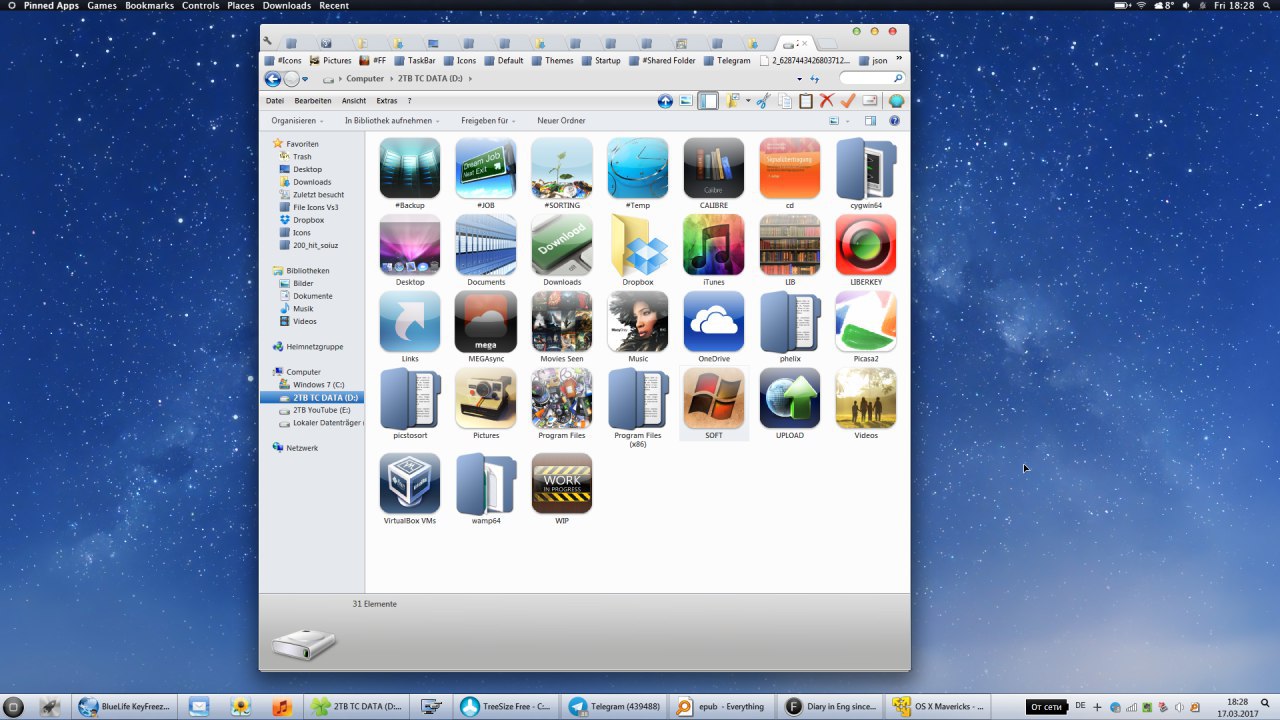Open the view options dropdown arrow
Image resolution: width=1280 pixels, height=720 pixels.
[x=847, y=121]
